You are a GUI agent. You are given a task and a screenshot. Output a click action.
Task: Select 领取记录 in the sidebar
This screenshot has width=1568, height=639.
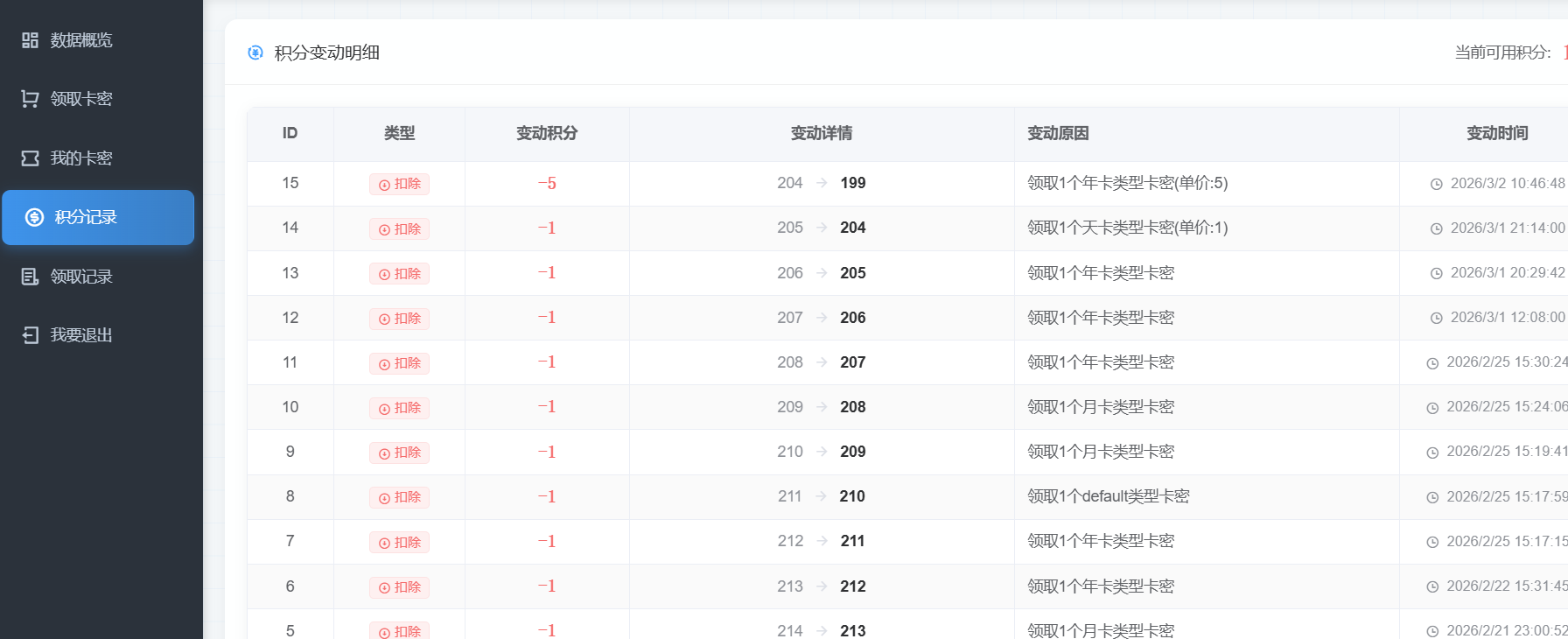[x=81, y=277]
